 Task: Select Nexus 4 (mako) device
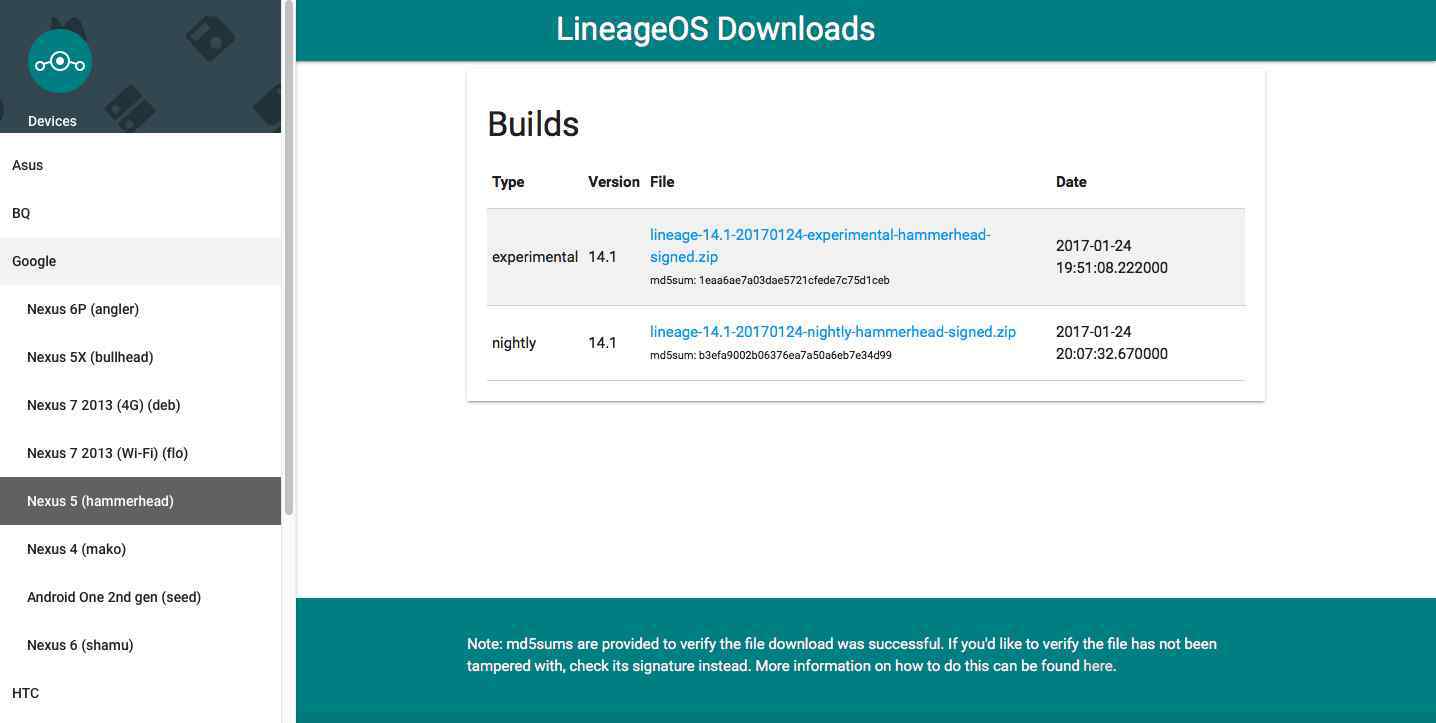point(140,549)
